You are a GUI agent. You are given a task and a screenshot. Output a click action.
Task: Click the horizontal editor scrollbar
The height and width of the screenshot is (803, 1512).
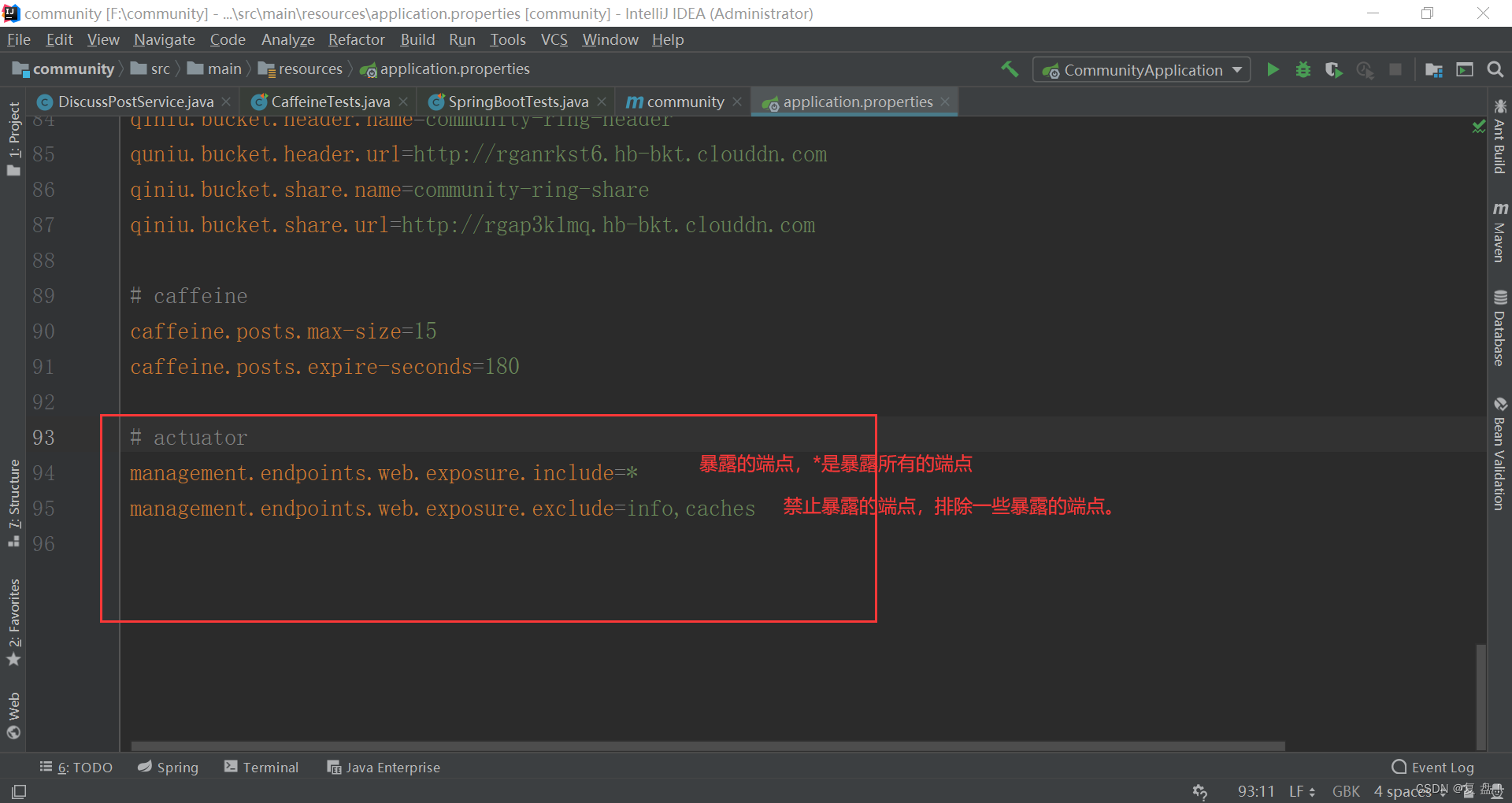[707, 746]
